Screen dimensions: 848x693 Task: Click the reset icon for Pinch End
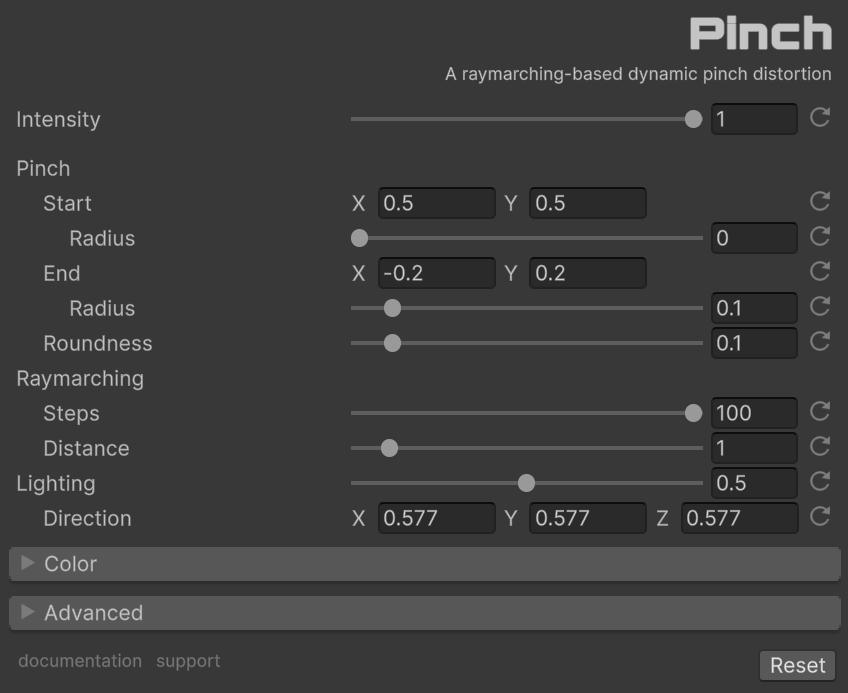coord(820,272)
